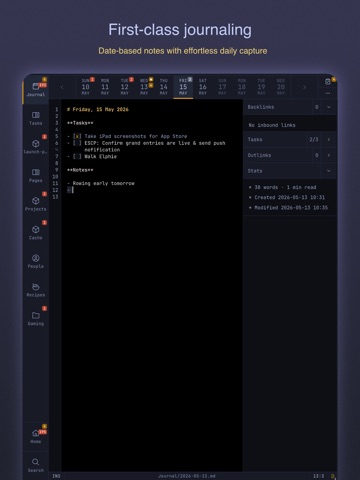The height and width of the screenshot is (480, 360).
Task: Open the Launch-p project in sidebar
Action: pos(36,147)
